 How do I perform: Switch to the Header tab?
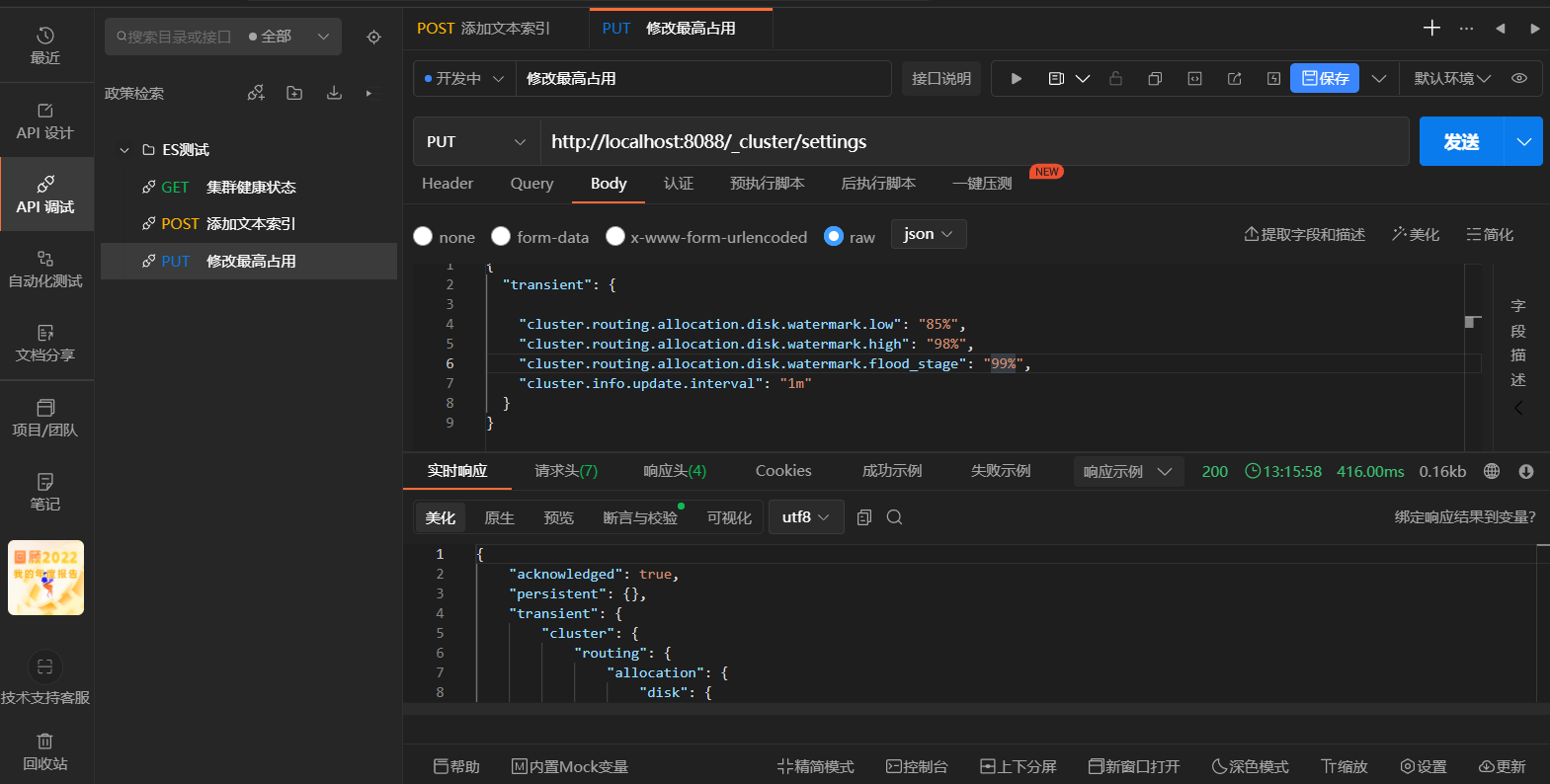[448, 183]
